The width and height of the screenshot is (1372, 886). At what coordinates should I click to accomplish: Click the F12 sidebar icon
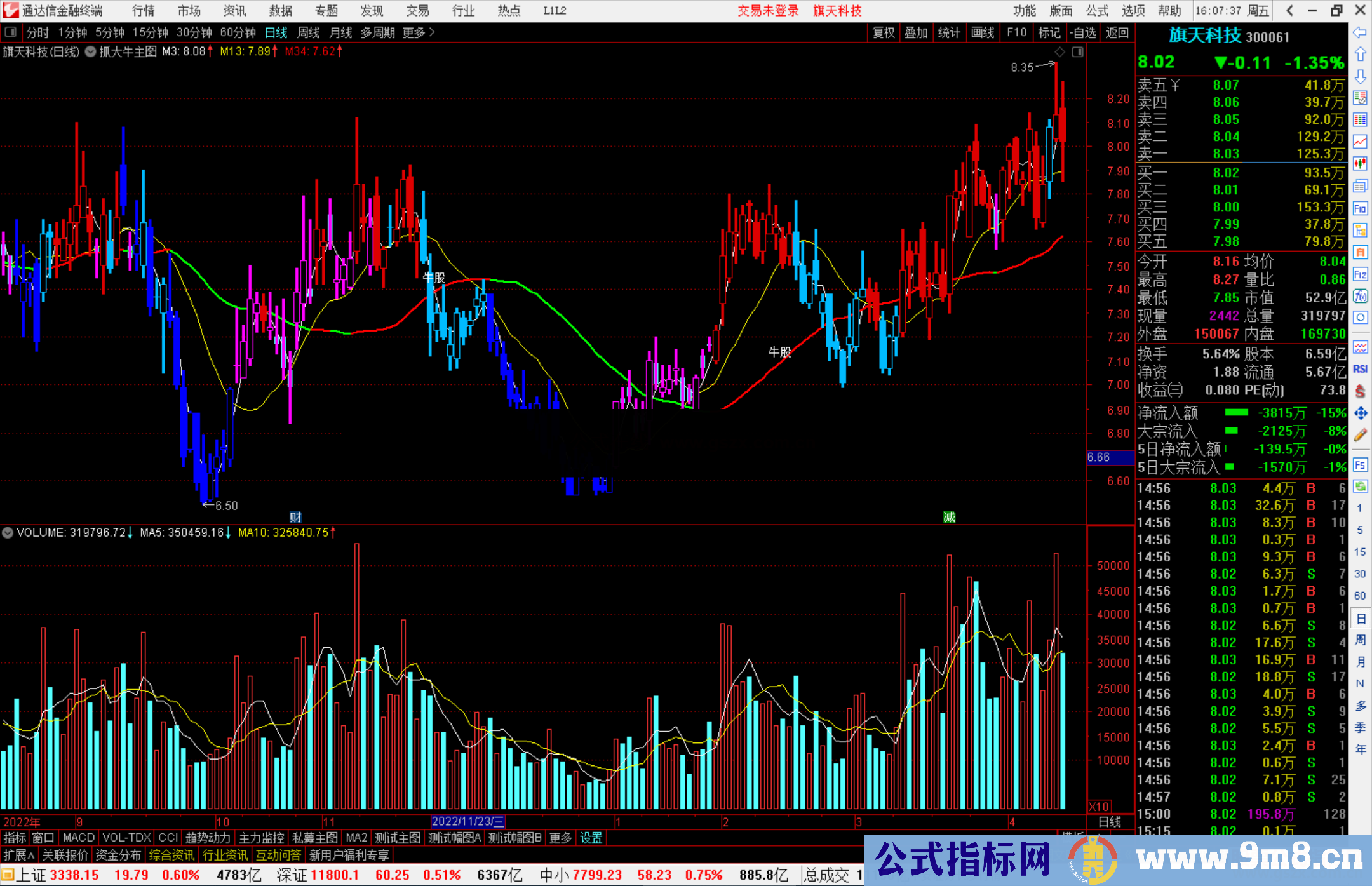(x=1360, y=274)
